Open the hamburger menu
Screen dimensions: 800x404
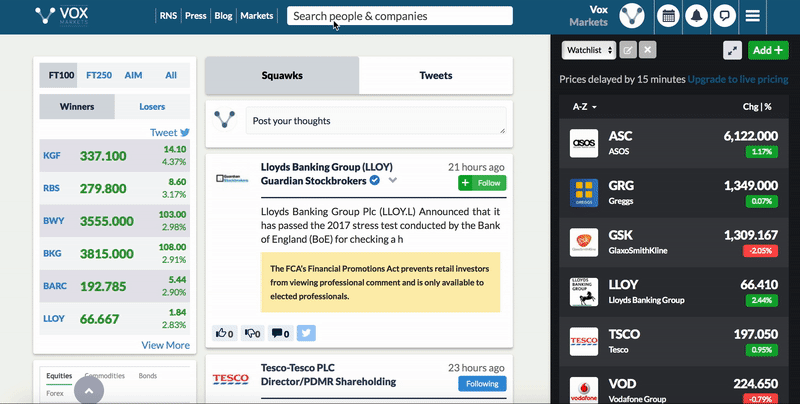[x=753, y=16]
